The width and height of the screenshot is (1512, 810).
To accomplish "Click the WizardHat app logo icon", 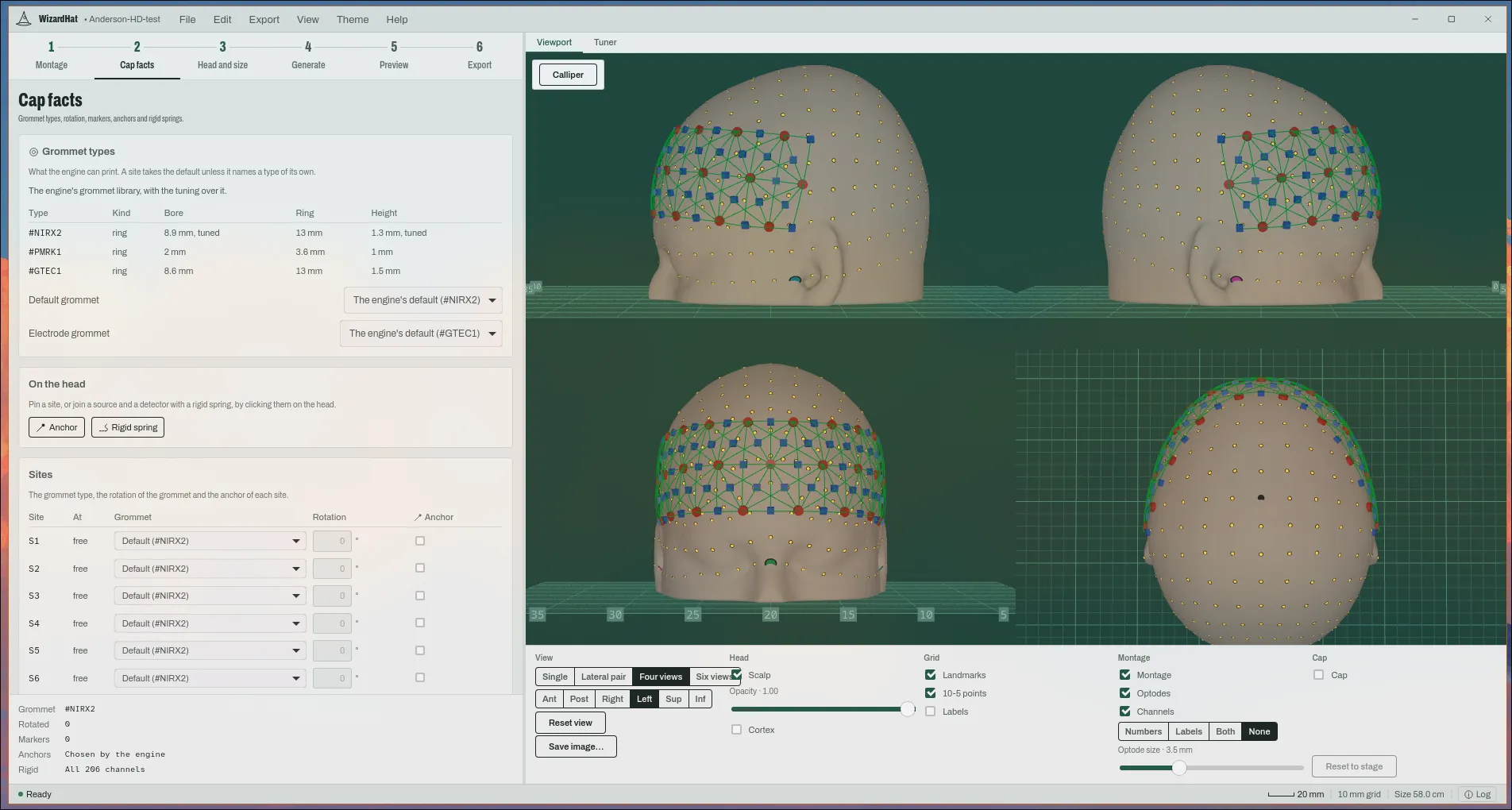I will click(24, 19).
